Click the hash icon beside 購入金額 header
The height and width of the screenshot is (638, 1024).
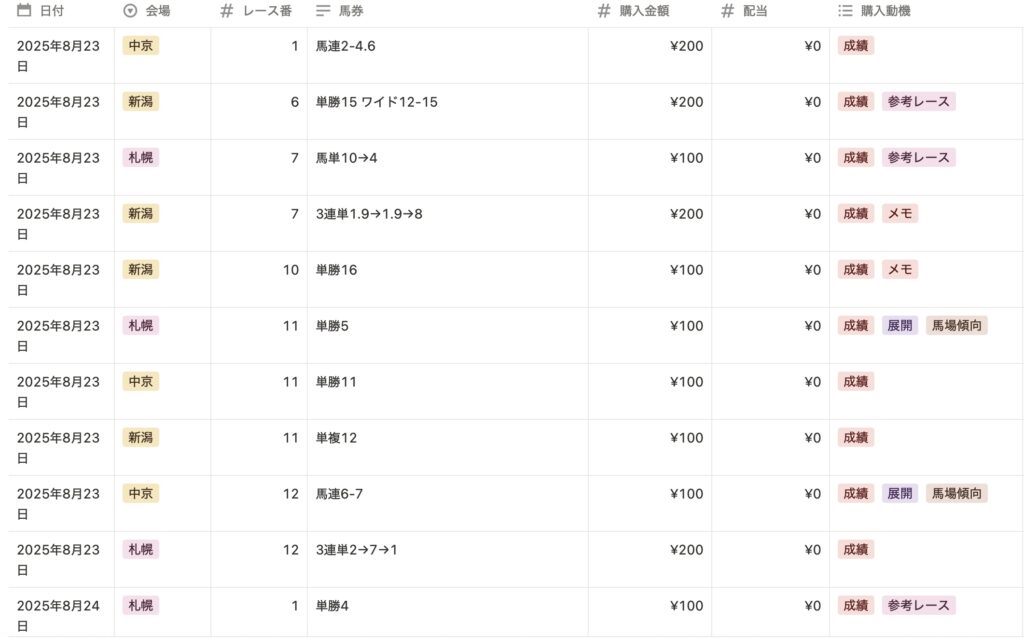[603, 11]
